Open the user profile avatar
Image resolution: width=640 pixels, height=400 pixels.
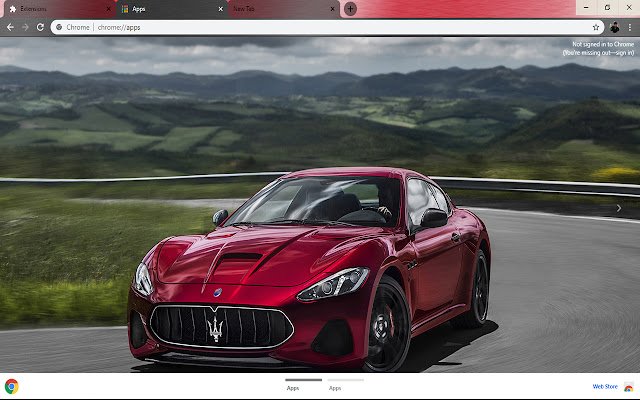pos(614,27)
